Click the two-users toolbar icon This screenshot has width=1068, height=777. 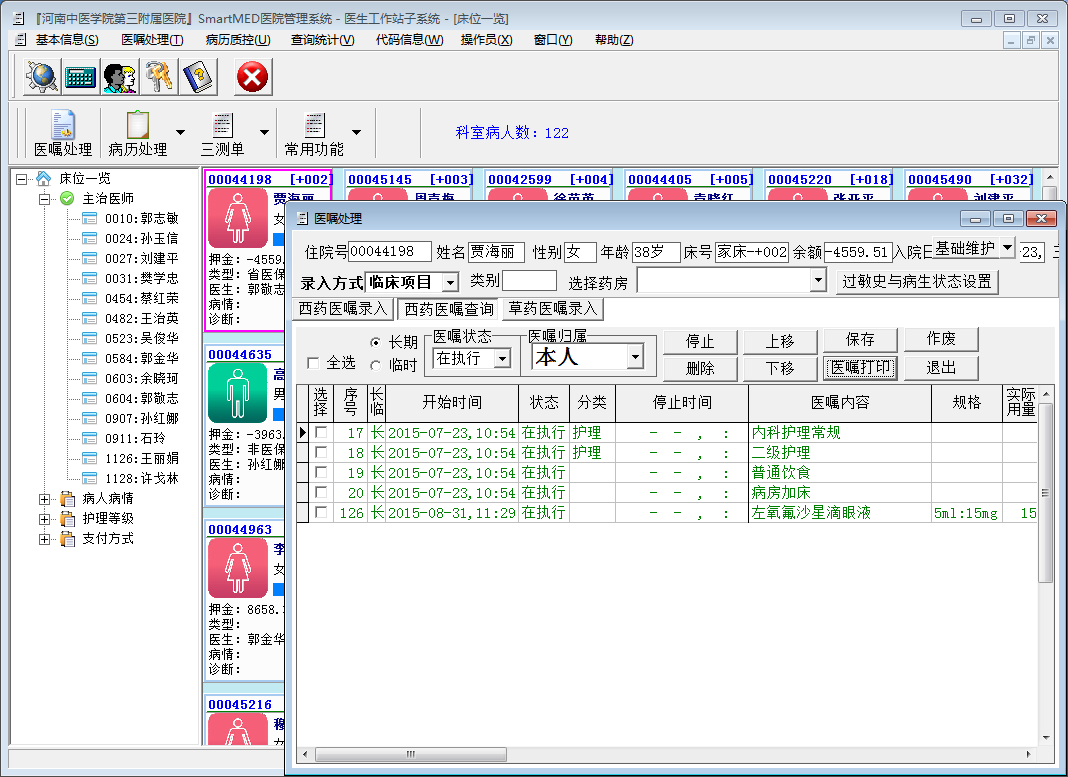pos(120,76)
